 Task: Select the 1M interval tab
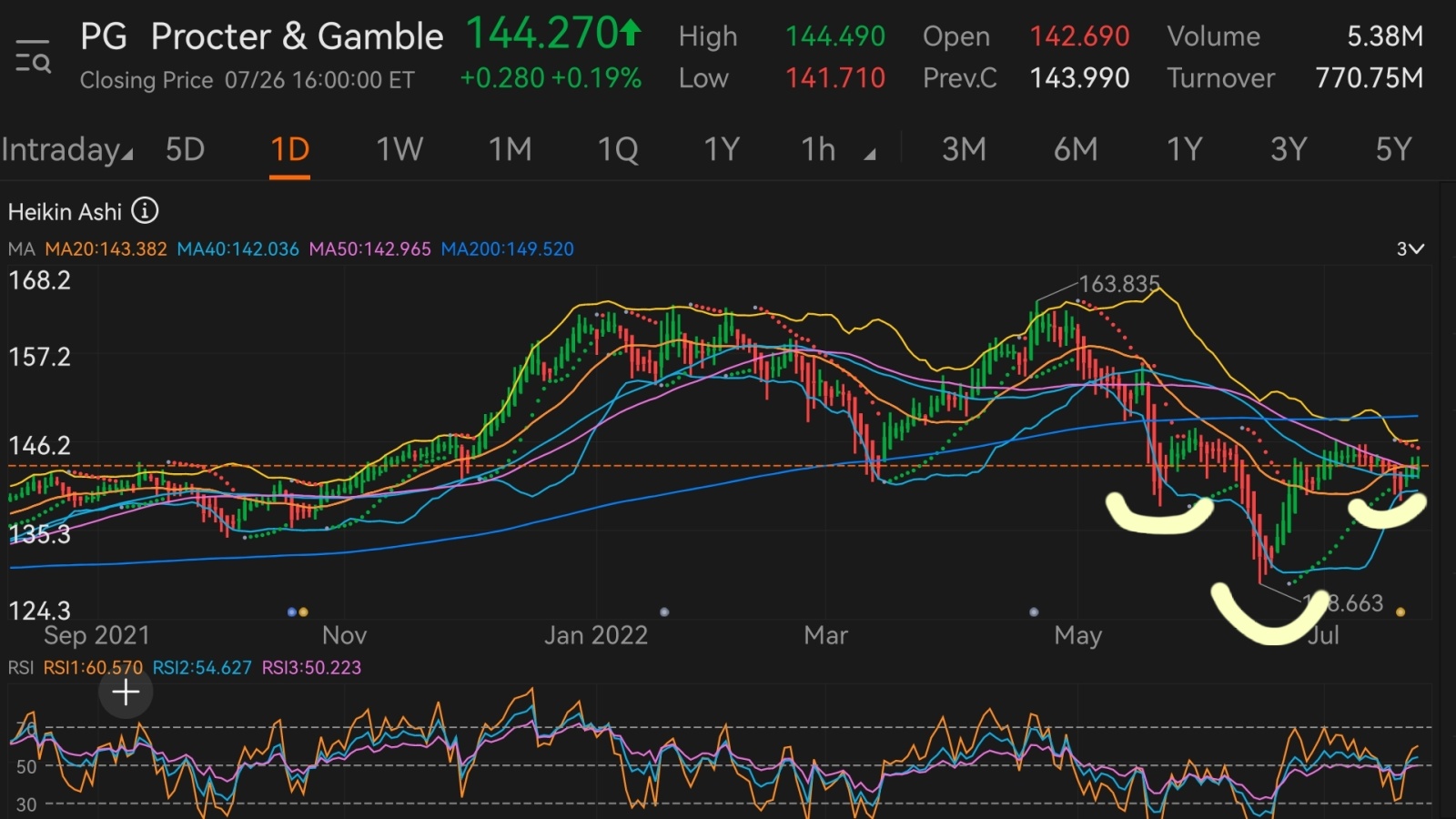[x=510, y=149]
